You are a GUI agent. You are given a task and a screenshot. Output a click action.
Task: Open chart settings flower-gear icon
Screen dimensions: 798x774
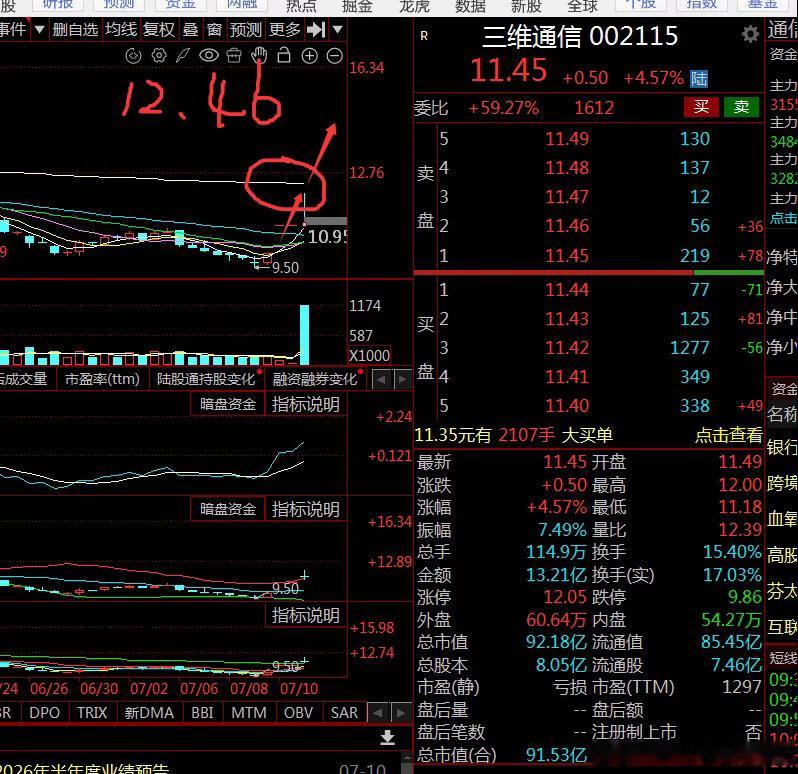(x=159, y=55)
